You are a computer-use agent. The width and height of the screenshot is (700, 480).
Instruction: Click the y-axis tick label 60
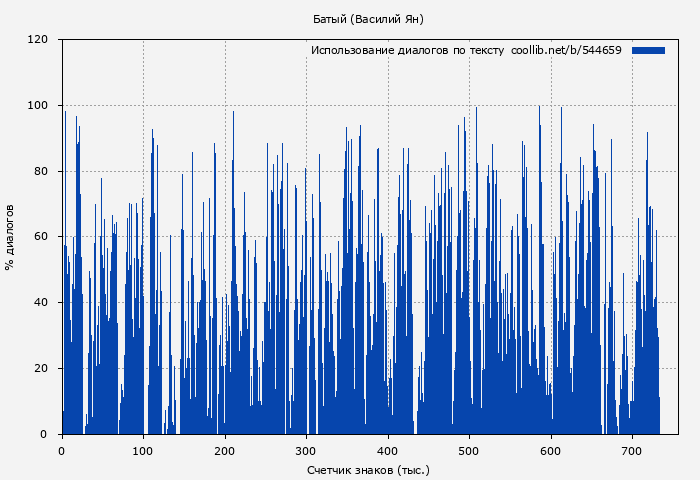42,237
